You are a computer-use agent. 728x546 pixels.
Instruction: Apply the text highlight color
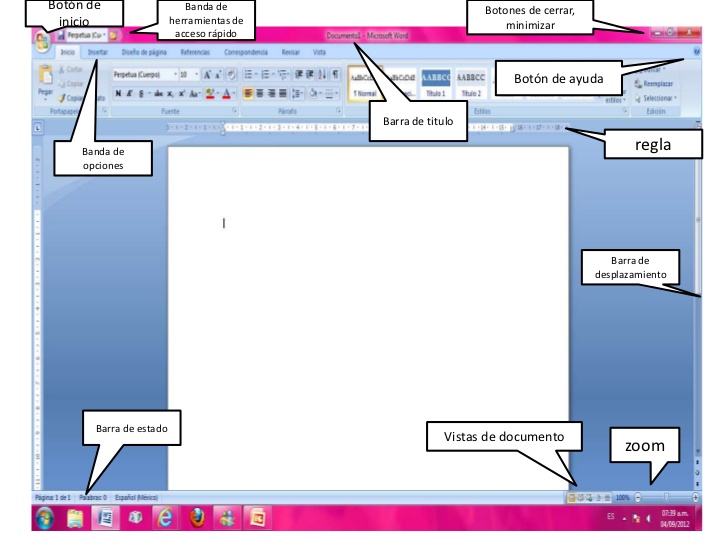click(210, 93)
